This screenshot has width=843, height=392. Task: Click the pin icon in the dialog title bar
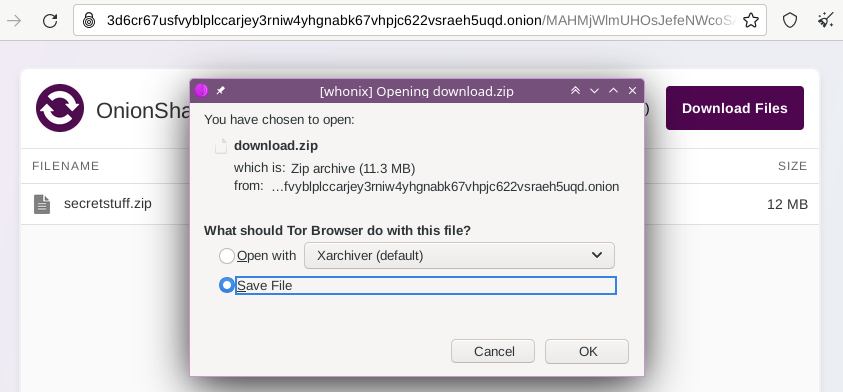[220, 91]
